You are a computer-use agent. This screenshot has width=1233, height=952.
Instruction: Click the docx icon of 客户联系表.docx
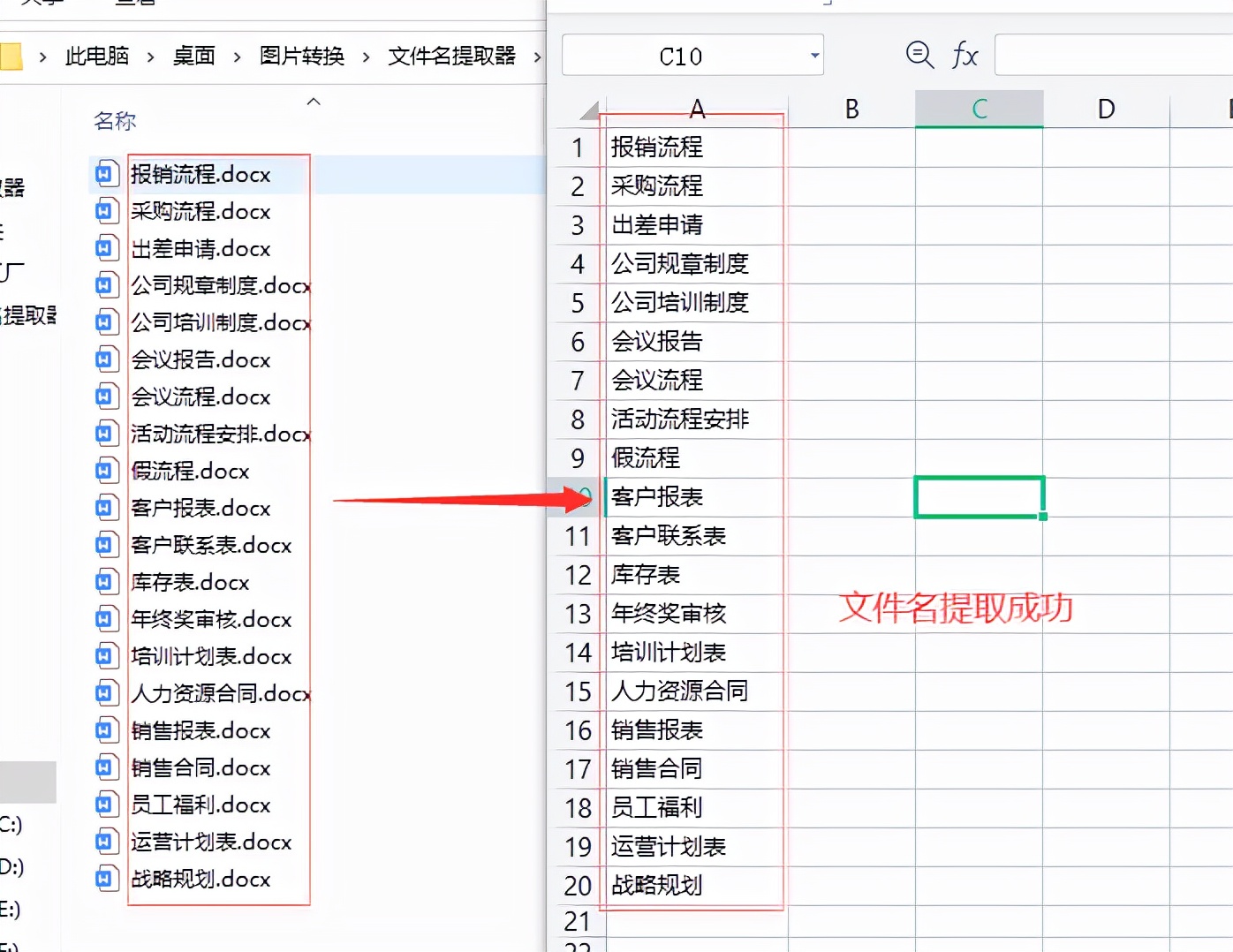pyautogui.click(x=105, y=545)
